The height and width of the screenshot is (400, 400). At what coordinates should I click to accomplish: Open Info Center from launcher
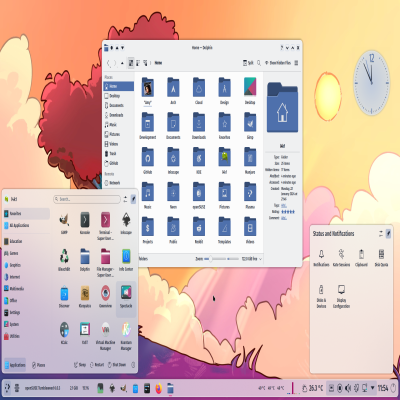point(126,259)
